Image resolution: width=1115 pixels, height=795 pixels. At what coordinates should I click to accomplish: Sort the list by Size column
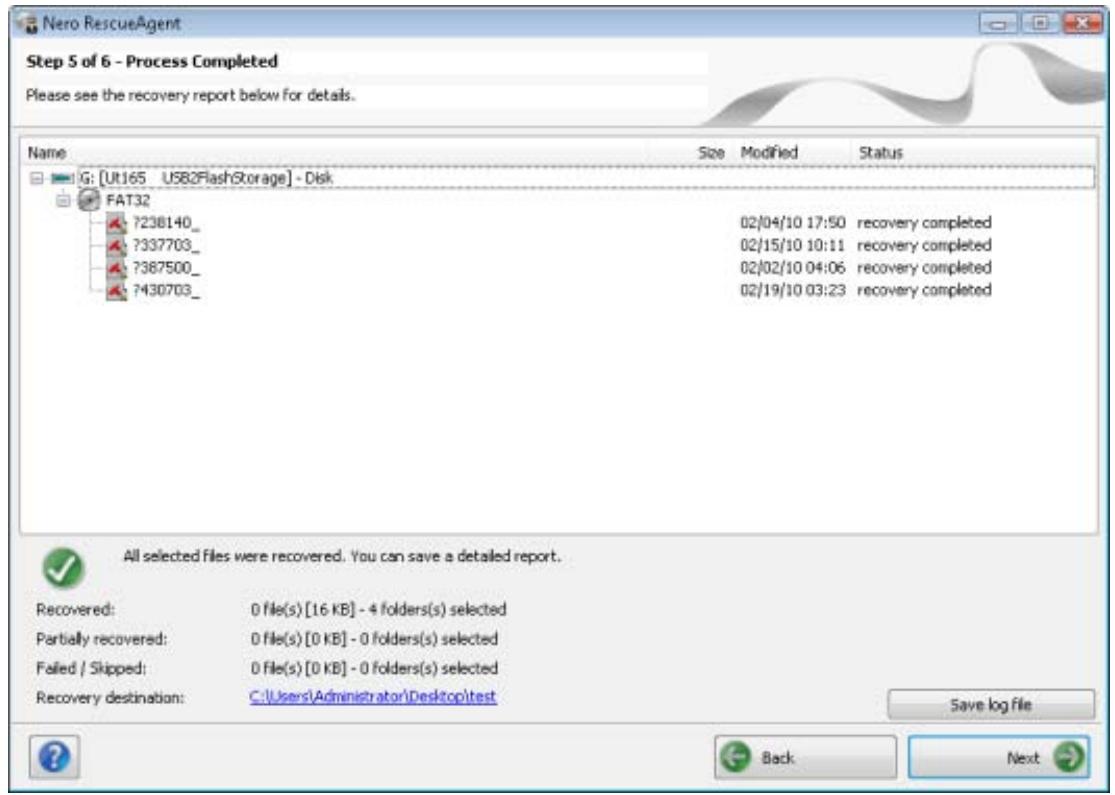[x=710, y=152]
